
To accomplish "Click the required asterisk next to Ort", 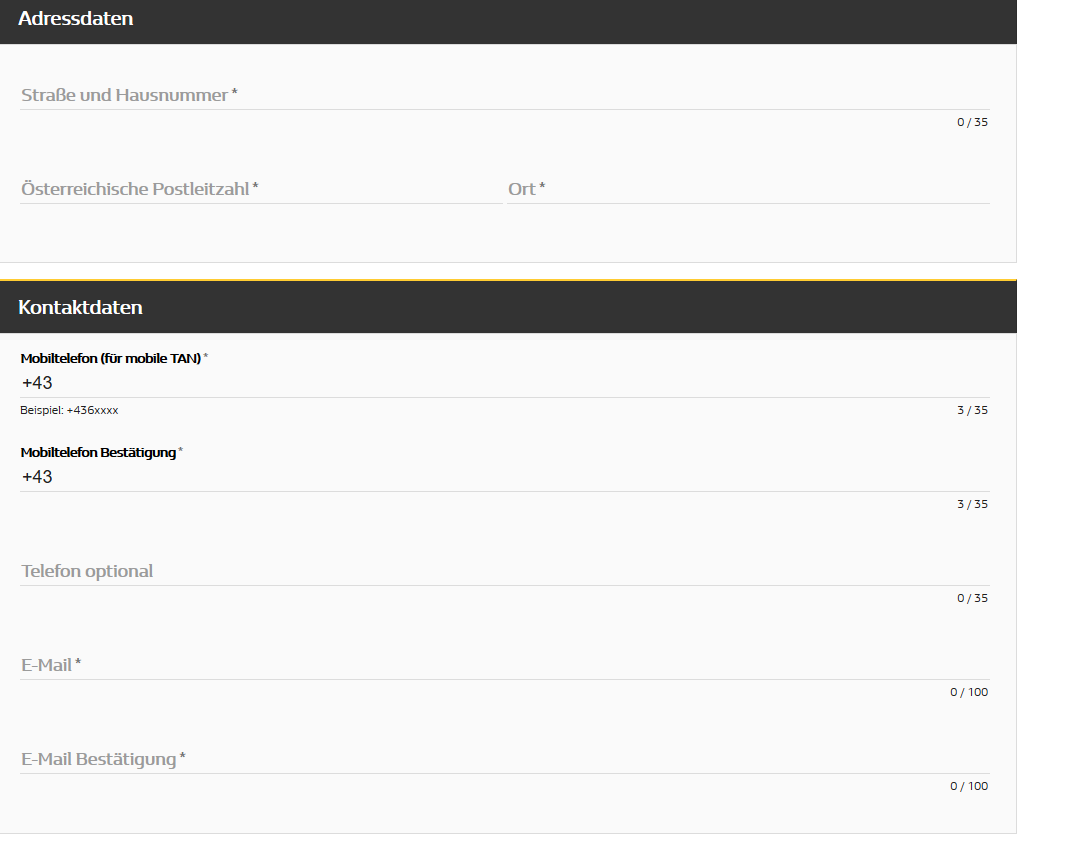I will click(x=542, y=187).
